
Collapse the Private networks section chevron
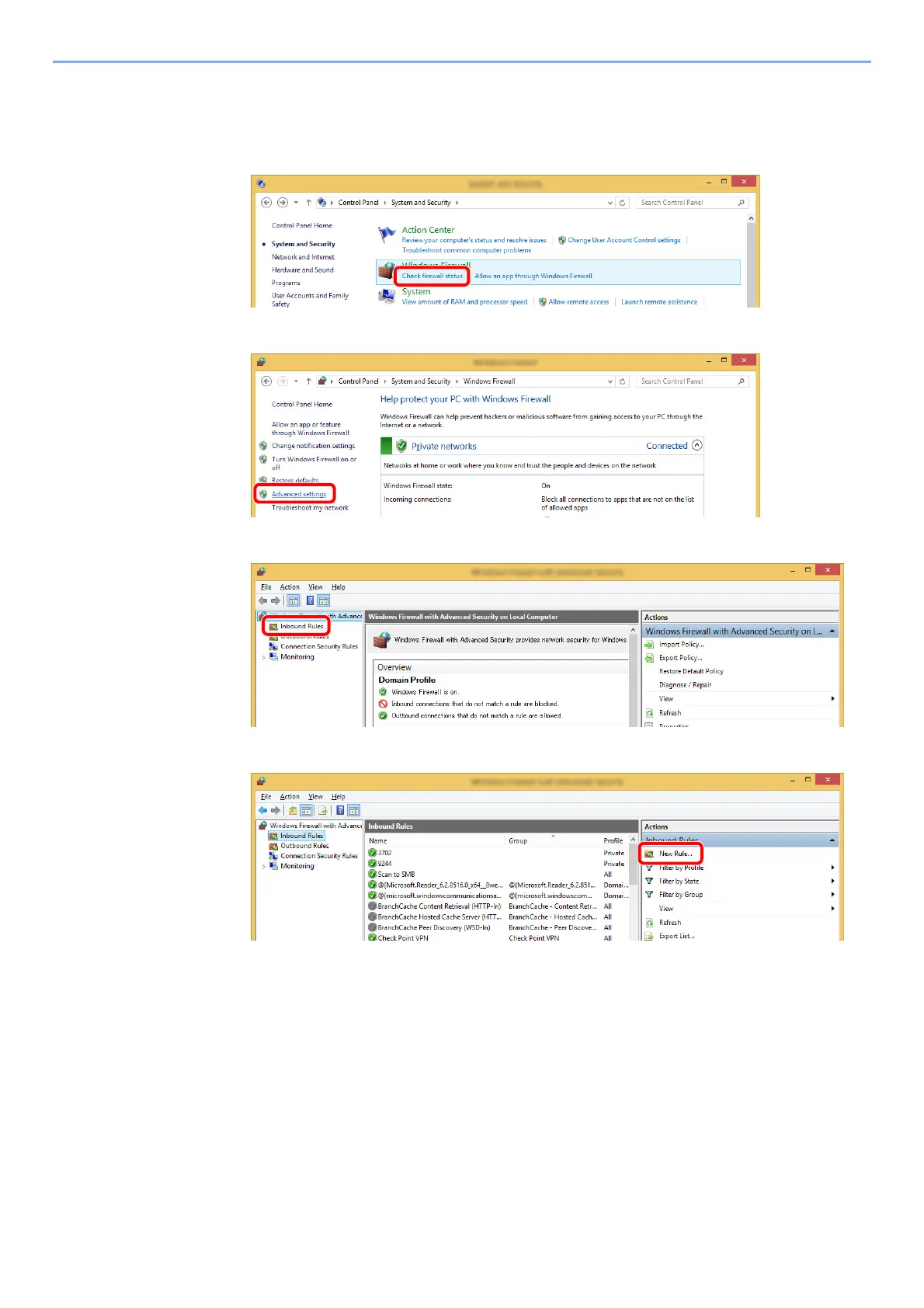tap(696, 445)
